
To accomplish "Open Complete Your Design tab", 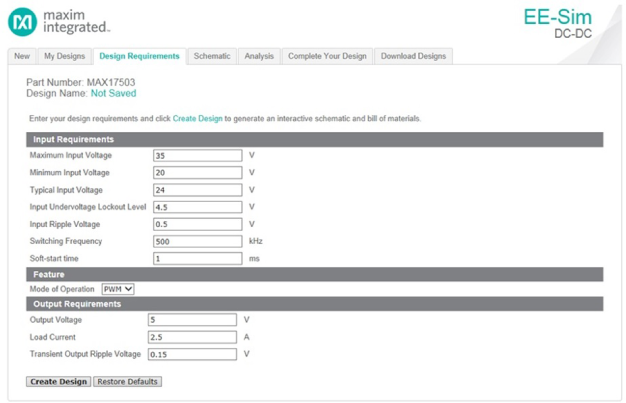I will coord(327,56).
